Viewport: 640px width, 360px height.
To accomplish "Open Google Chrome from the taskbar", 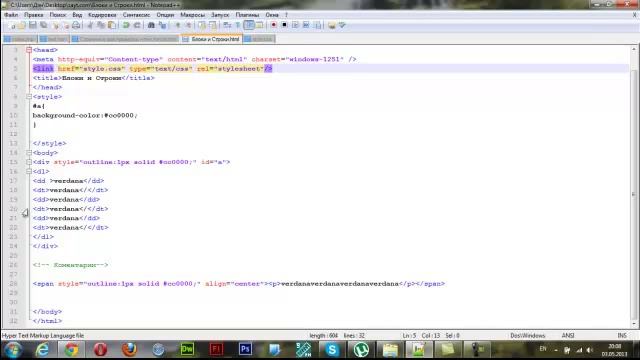I will pyautogui.click(x=71, y=349).
